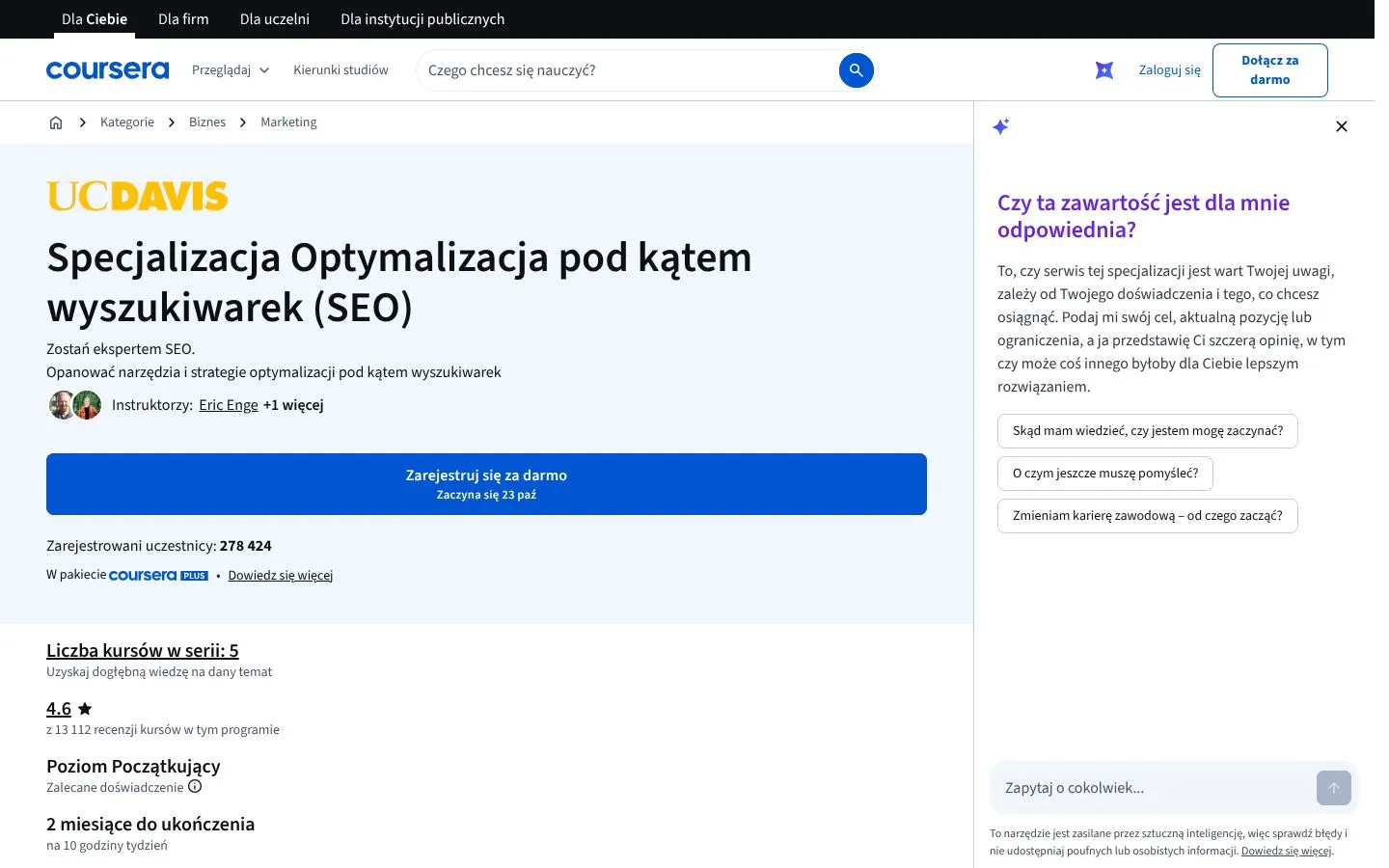Select suggestion Skąd mam wiedzieć, czy jestem mogę zaczynać?
The width and height of the screenshot is (1389, 868).
tap(1148, 431)
